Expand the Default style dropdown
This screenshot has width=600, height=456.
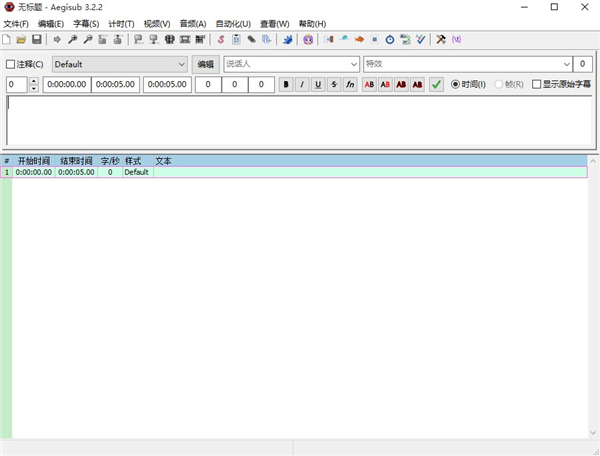[182, 64]
